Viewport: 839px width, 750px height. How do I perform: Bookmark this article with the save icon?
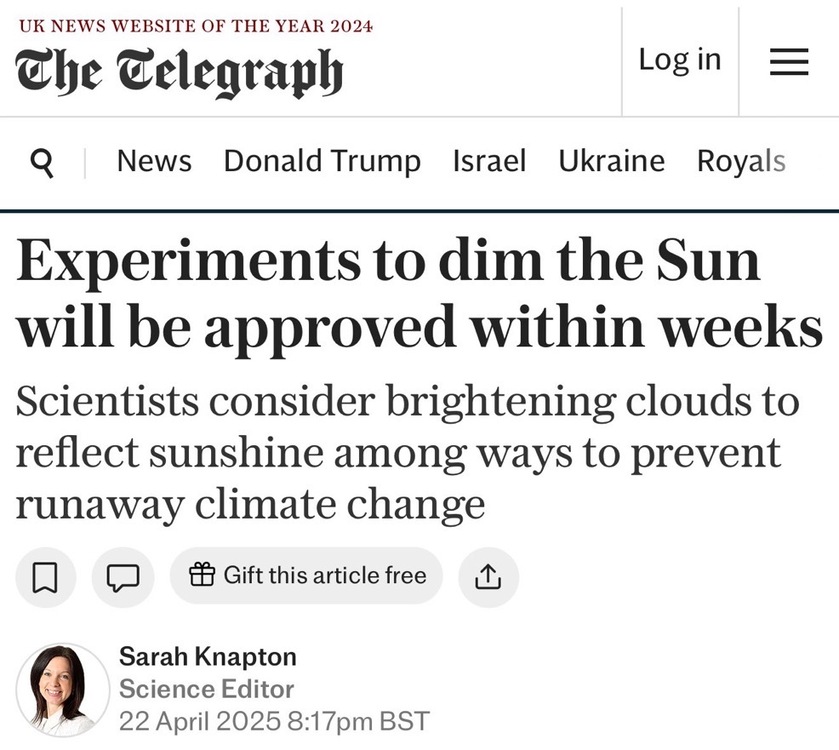point(45,577)
